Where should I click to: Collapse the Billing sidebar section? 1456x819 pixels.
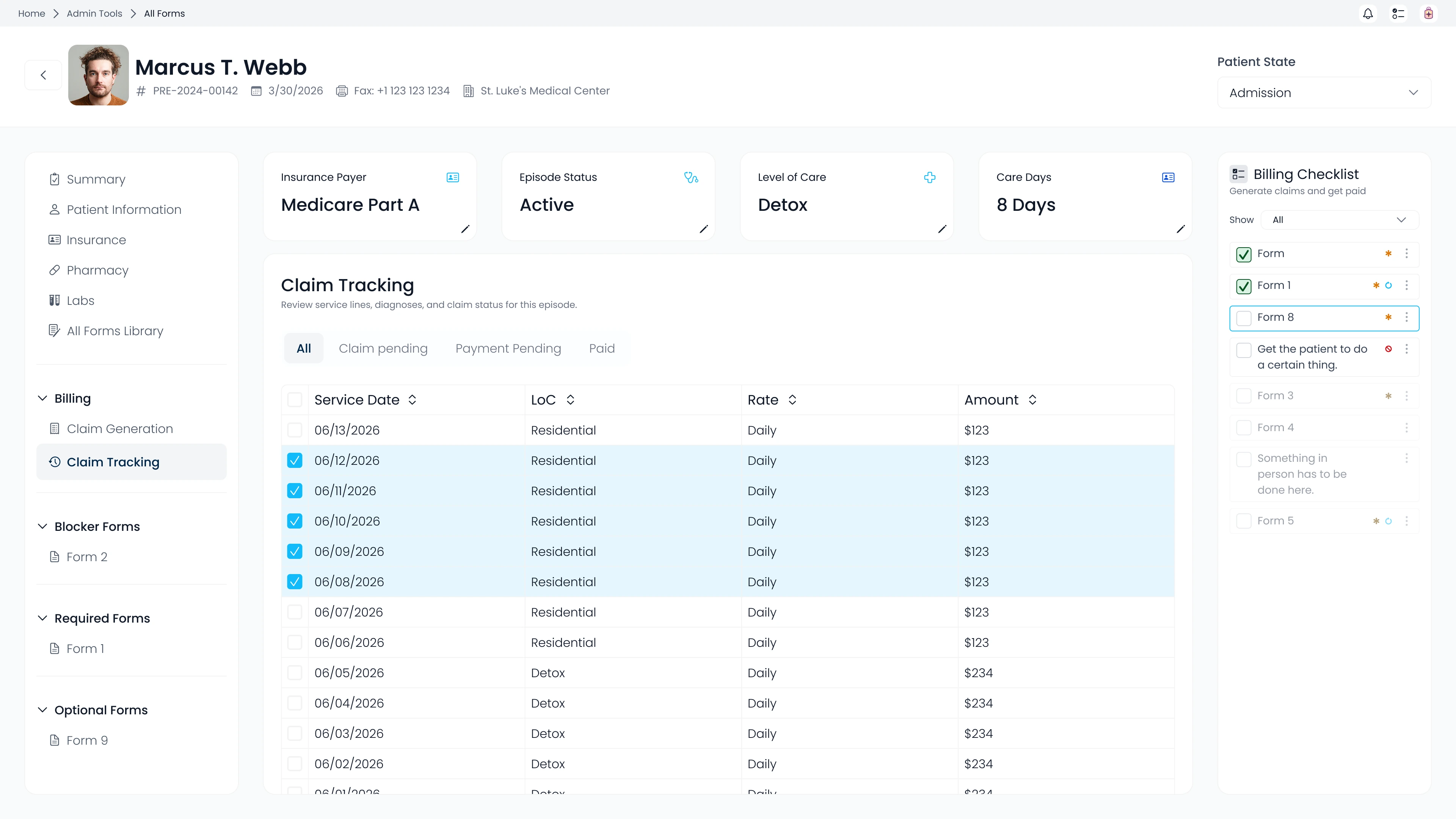tap(42, 399)
